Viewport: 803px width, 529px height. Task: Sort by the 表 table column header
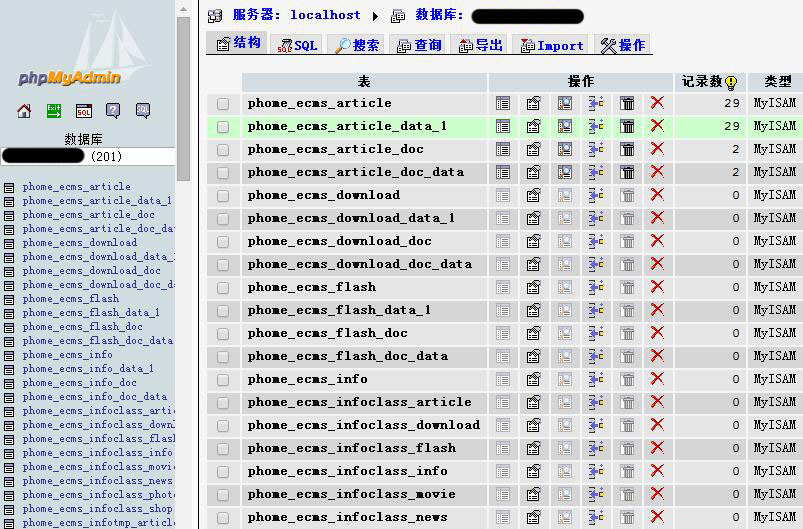[364, 82]
